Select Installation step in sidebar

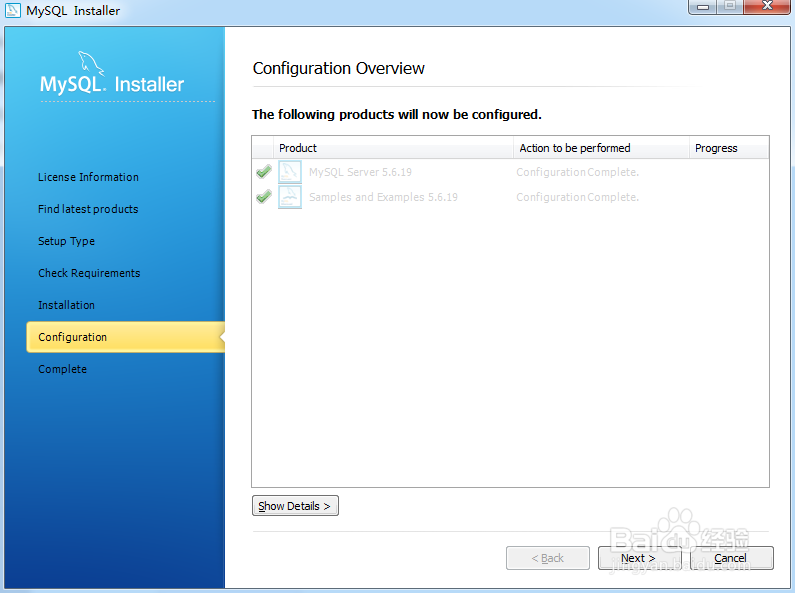[x=66, y=305]
